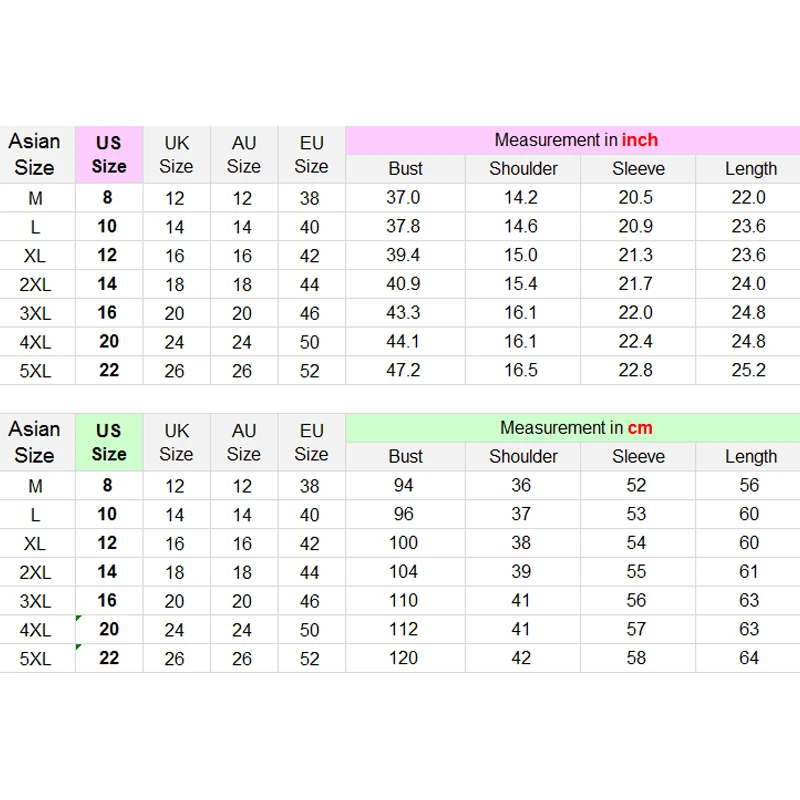Click the Bust column header in inch table

click(405, 169)
